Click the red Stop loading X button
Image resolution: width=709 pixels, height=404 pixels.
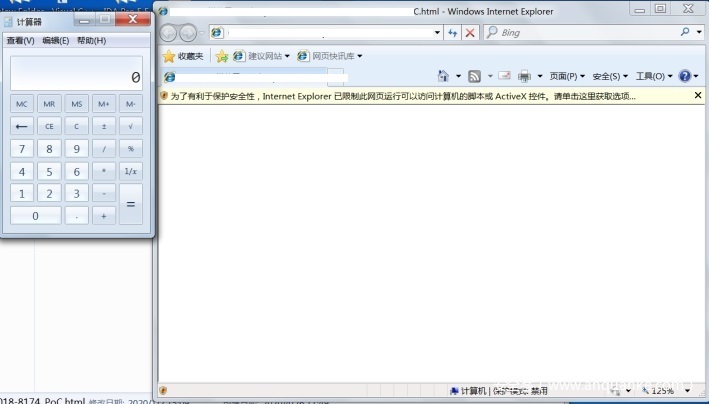pyautogui.click(x=470, y=33)
